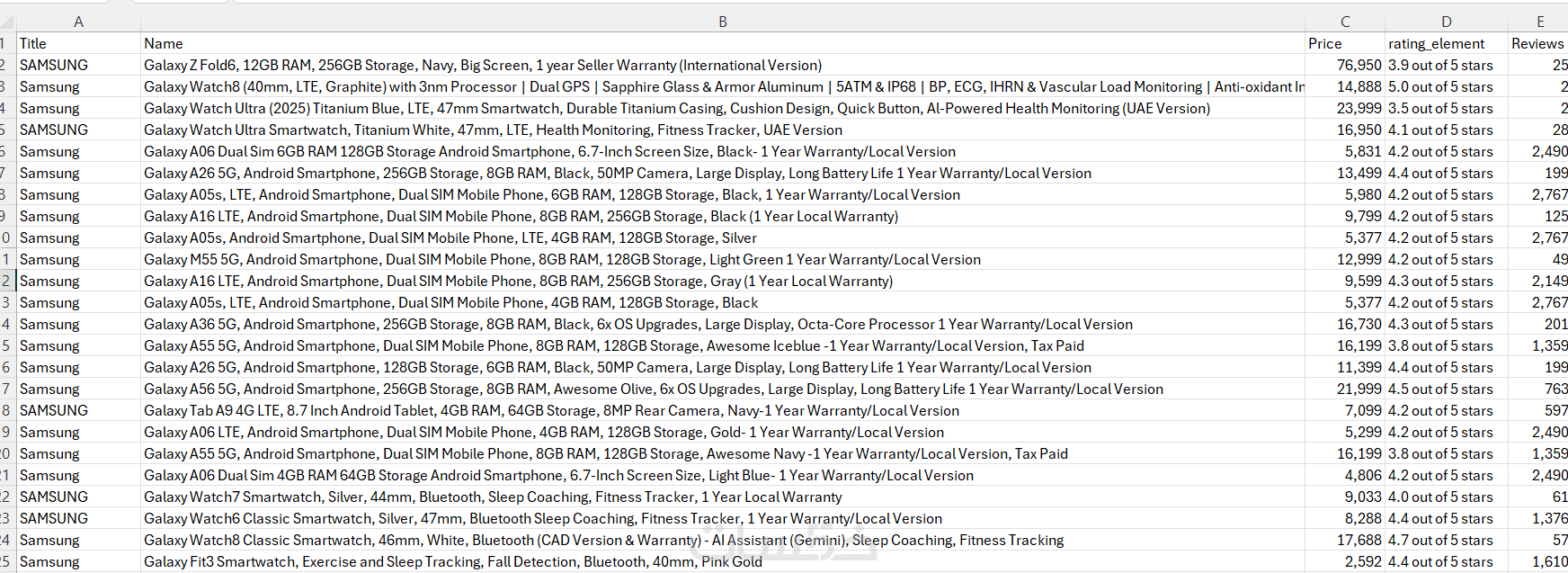Select price cell 14,888

1345,86
